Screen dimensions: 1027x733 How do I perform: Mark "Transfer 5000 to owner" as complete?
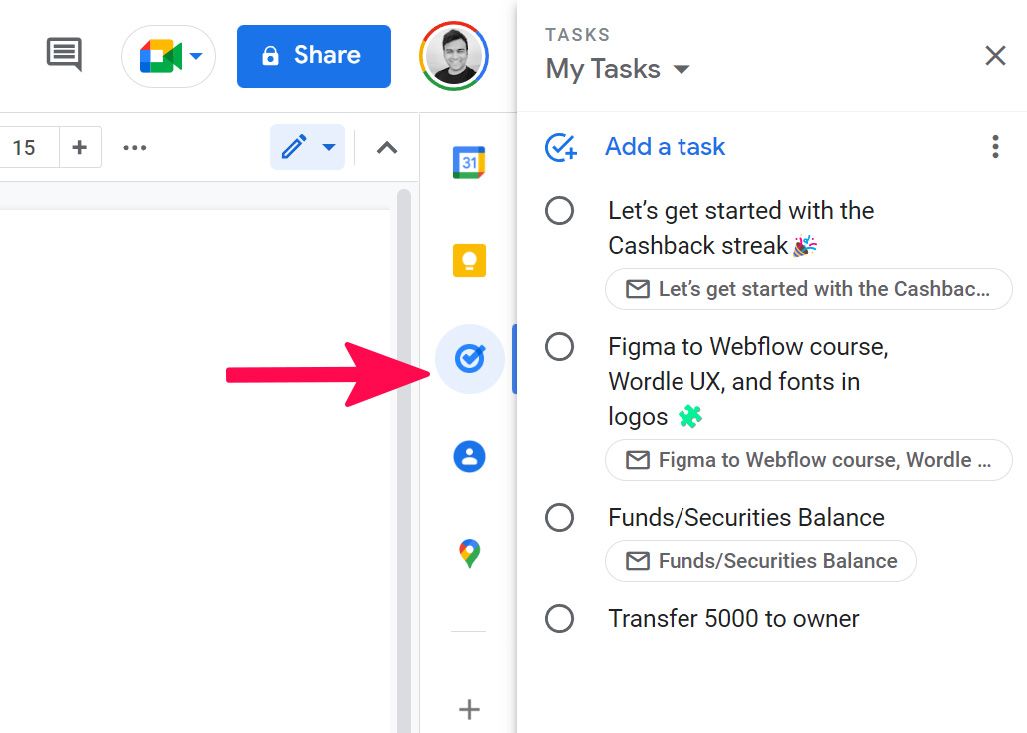pyautogui.click(x=559, y=618)
